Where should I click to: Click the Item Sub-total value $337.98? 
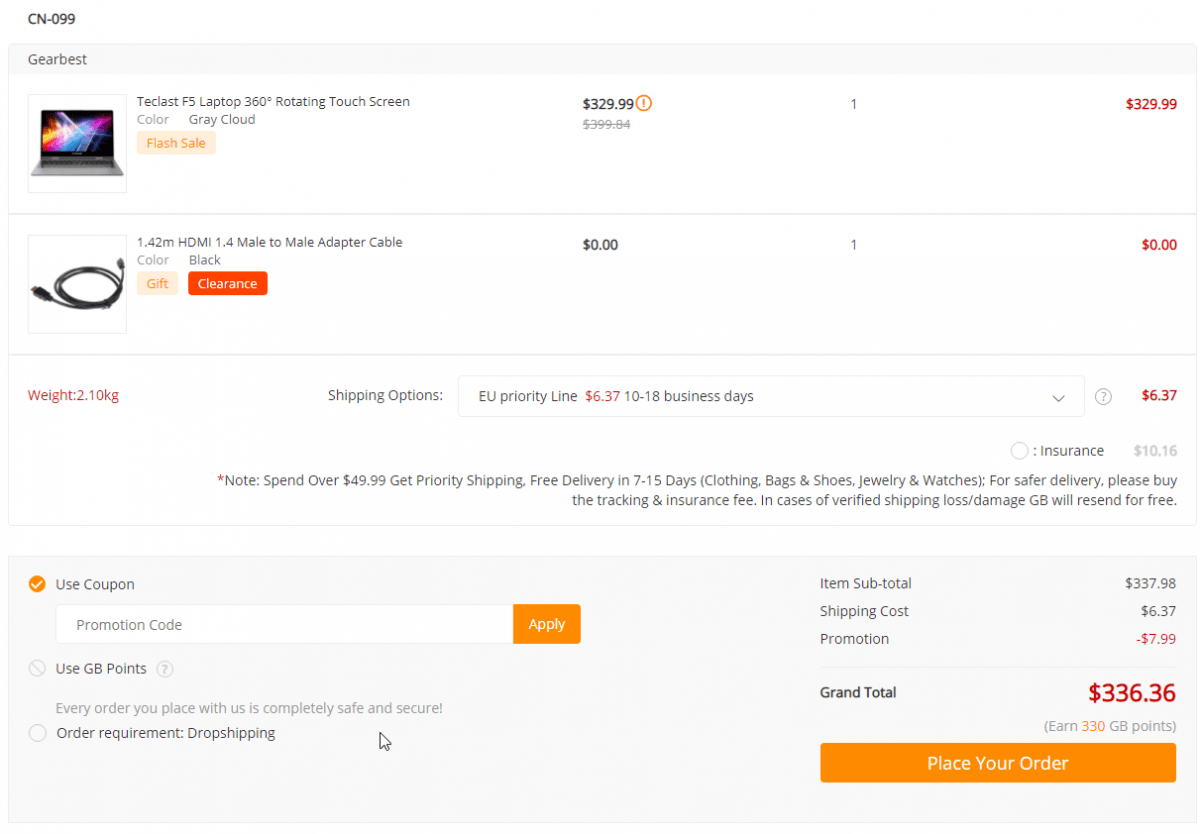tap(1150, 584)
